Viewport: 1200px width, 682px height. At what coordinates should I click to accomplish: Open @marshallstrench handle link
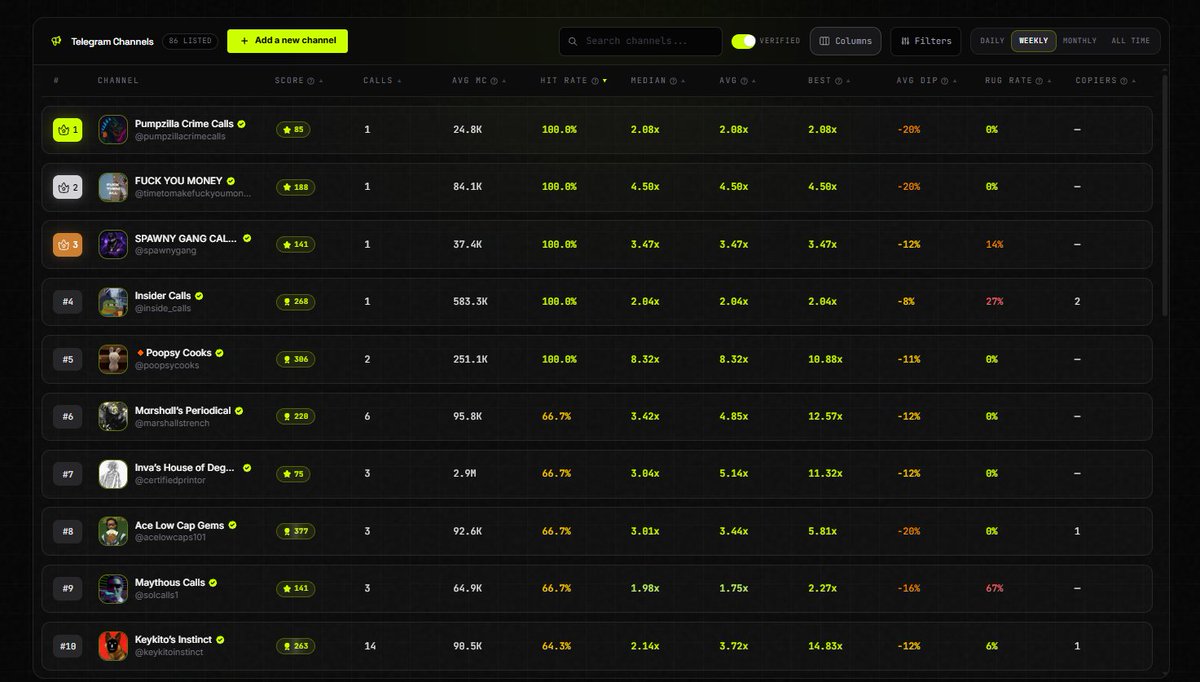(x=172, y=423)
